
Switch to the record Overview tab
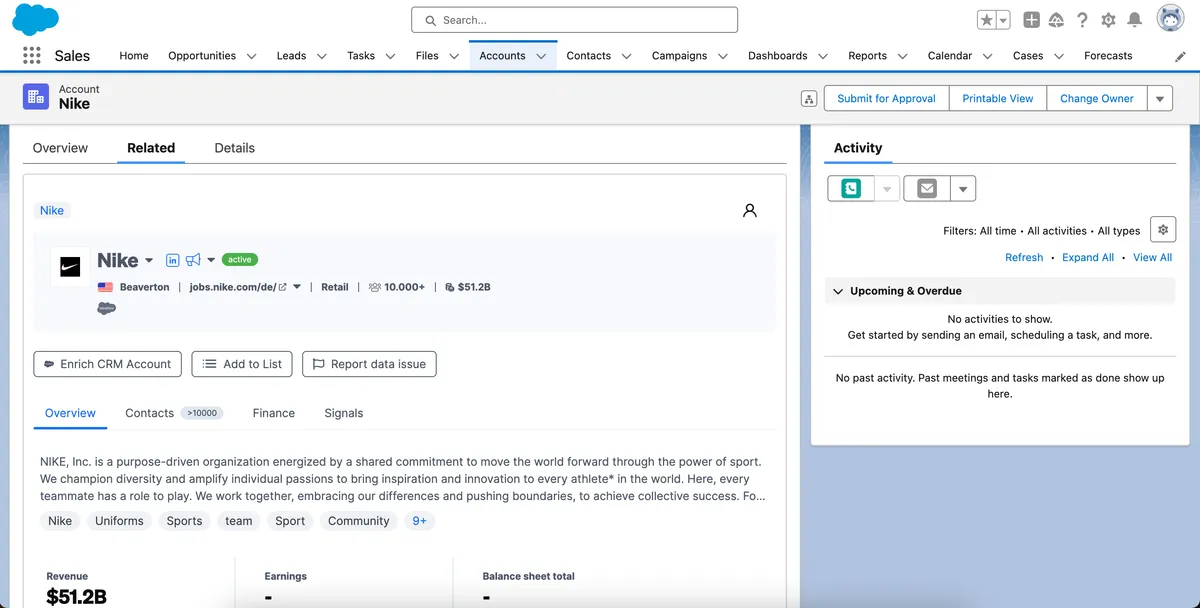(x=60, y=148)
